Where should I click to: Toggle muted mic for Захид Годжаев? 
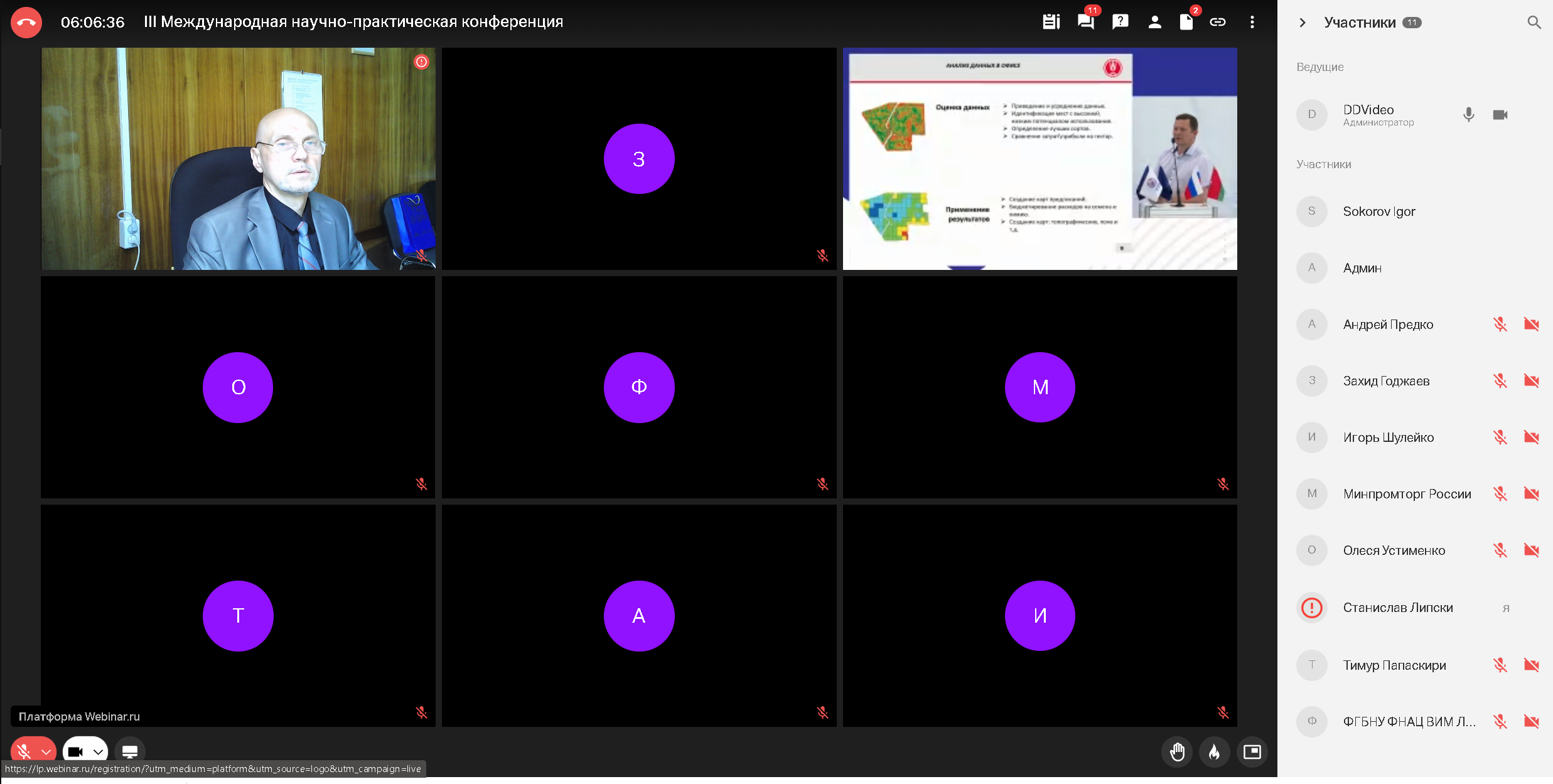1500,381
